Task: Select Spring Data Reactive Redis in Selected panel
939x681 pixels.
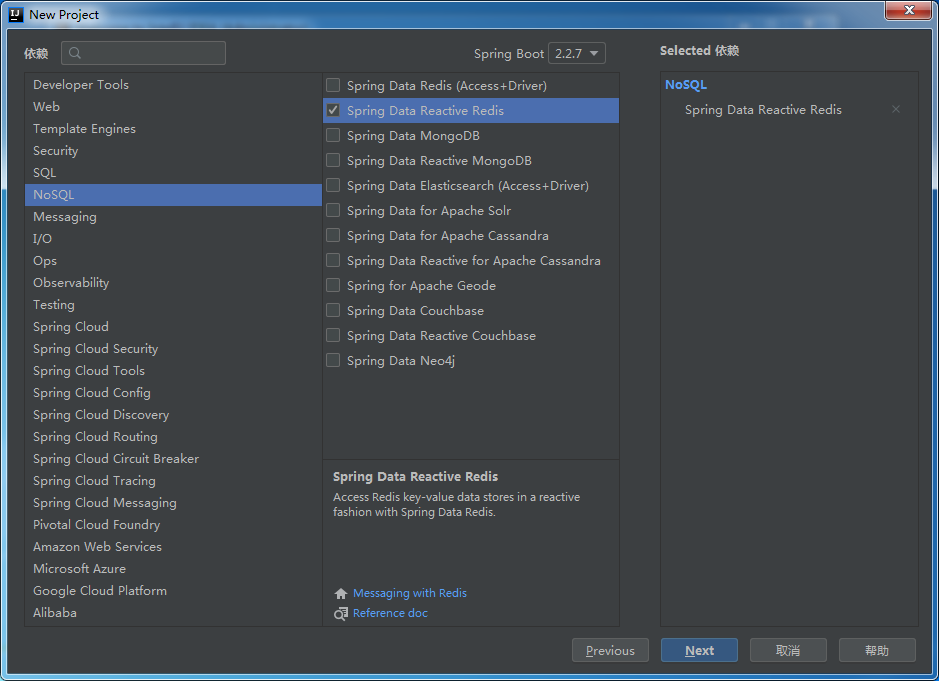Action: (x=764, y=110)
